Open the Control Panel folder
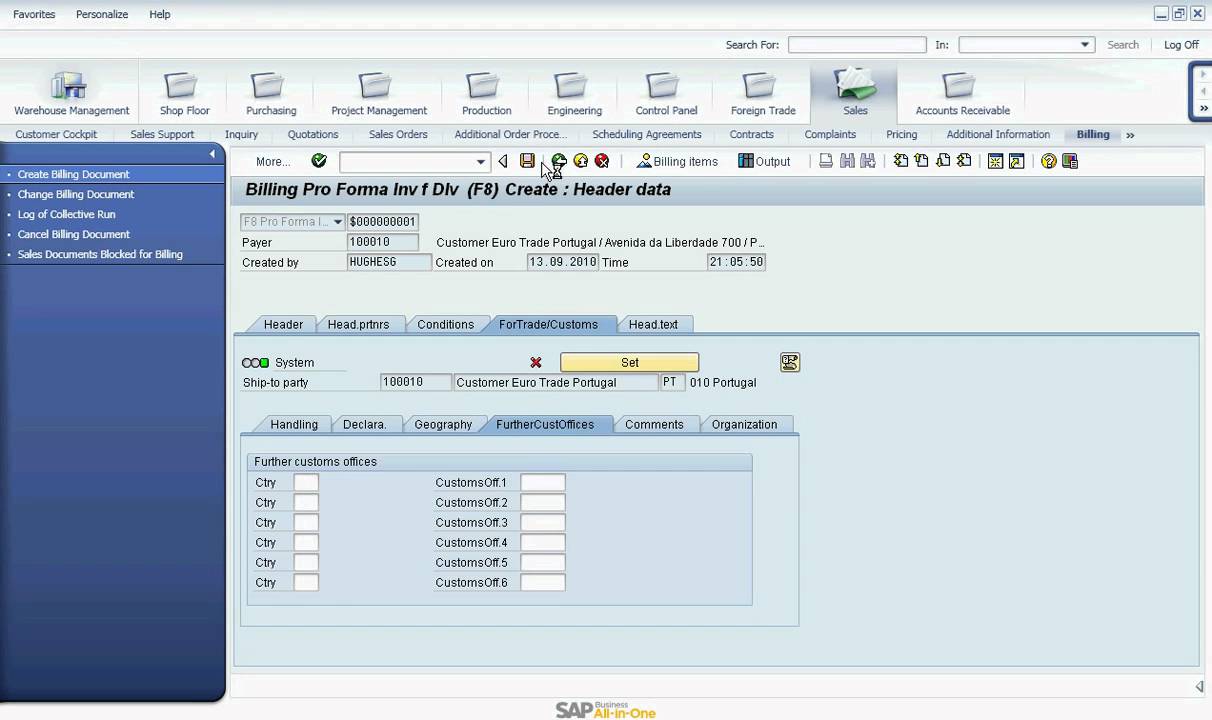This screenshot has width=1212, height=720. 666,95
